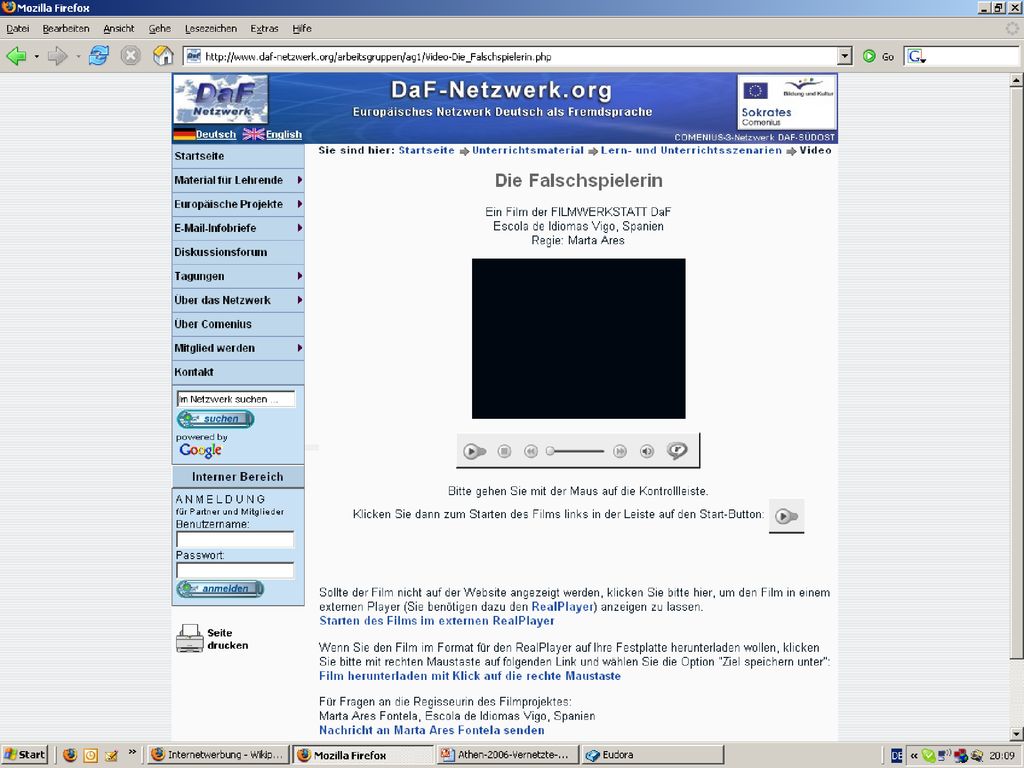This screenshot has height=768, width=1024.
Task: Click the Sokrates Comenius logo
Action: (787, 103)
